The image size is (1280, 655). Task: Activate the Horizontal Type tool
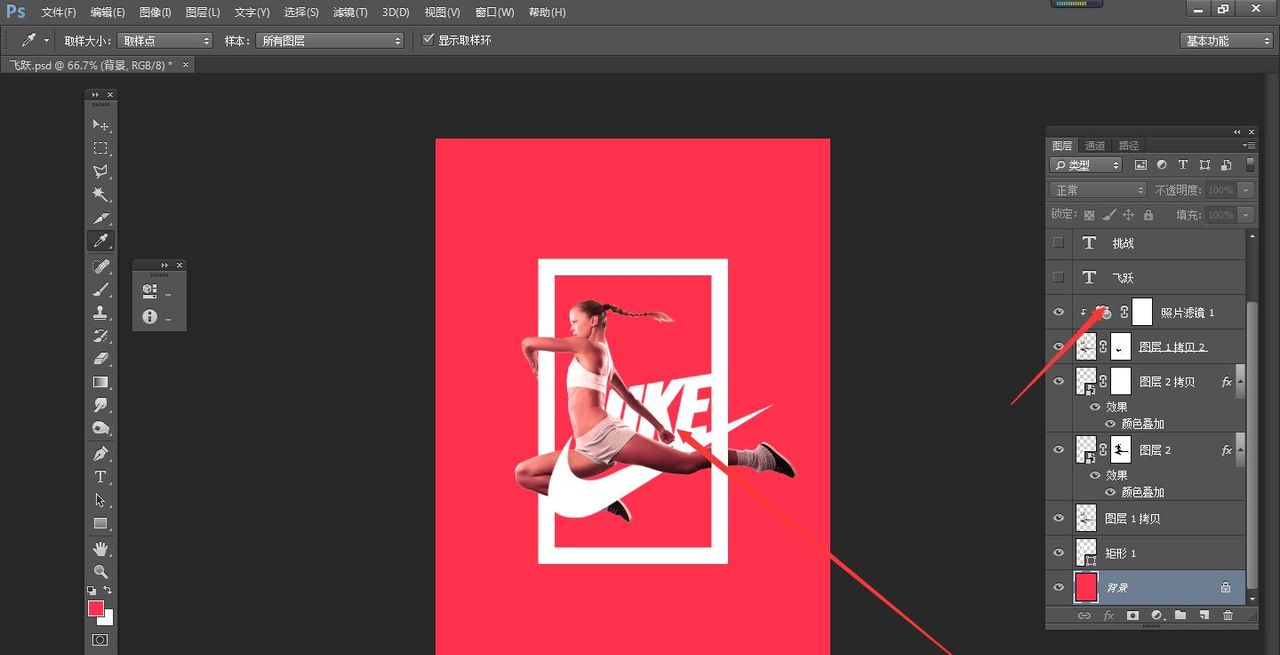click(x=101, y=477)
